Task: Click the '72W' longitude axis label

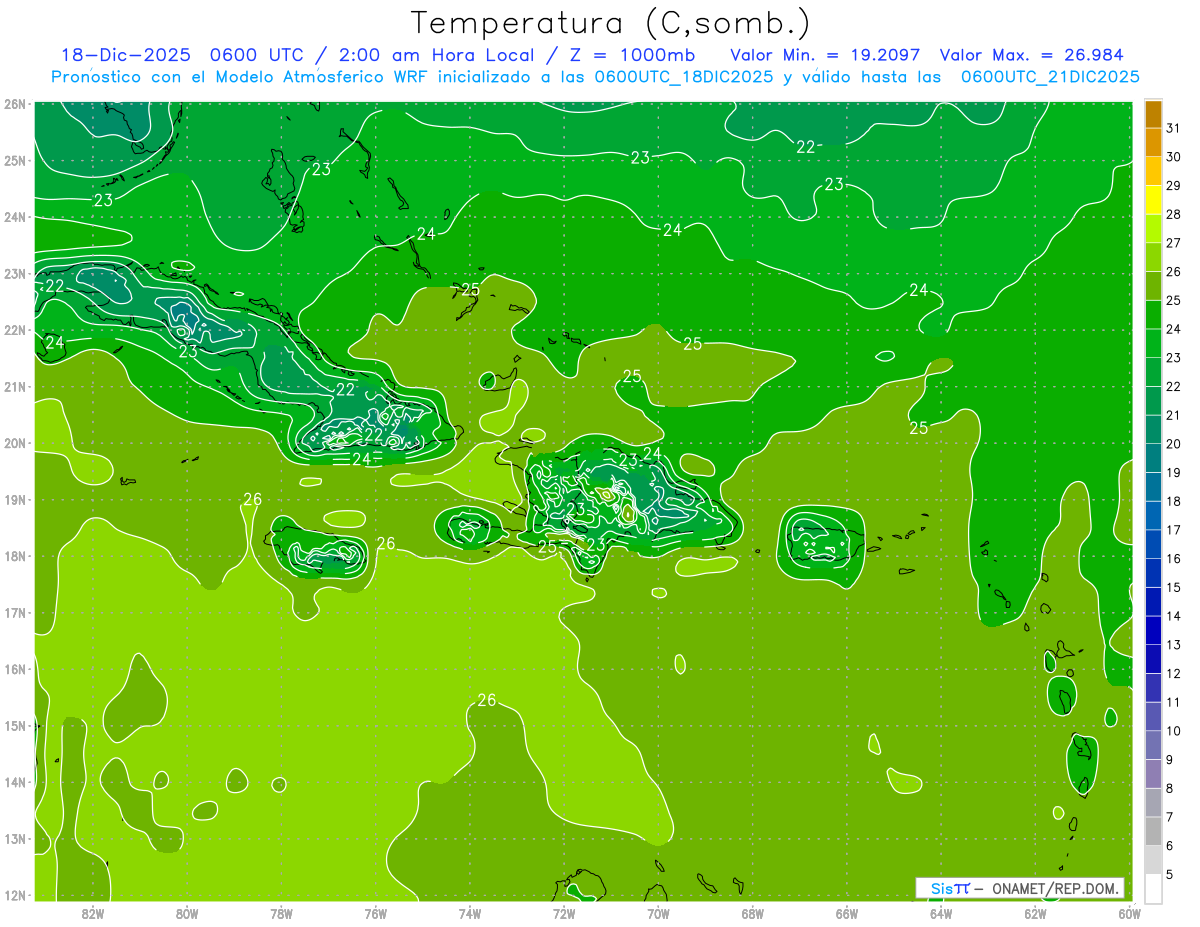Action: pos(564,913)
